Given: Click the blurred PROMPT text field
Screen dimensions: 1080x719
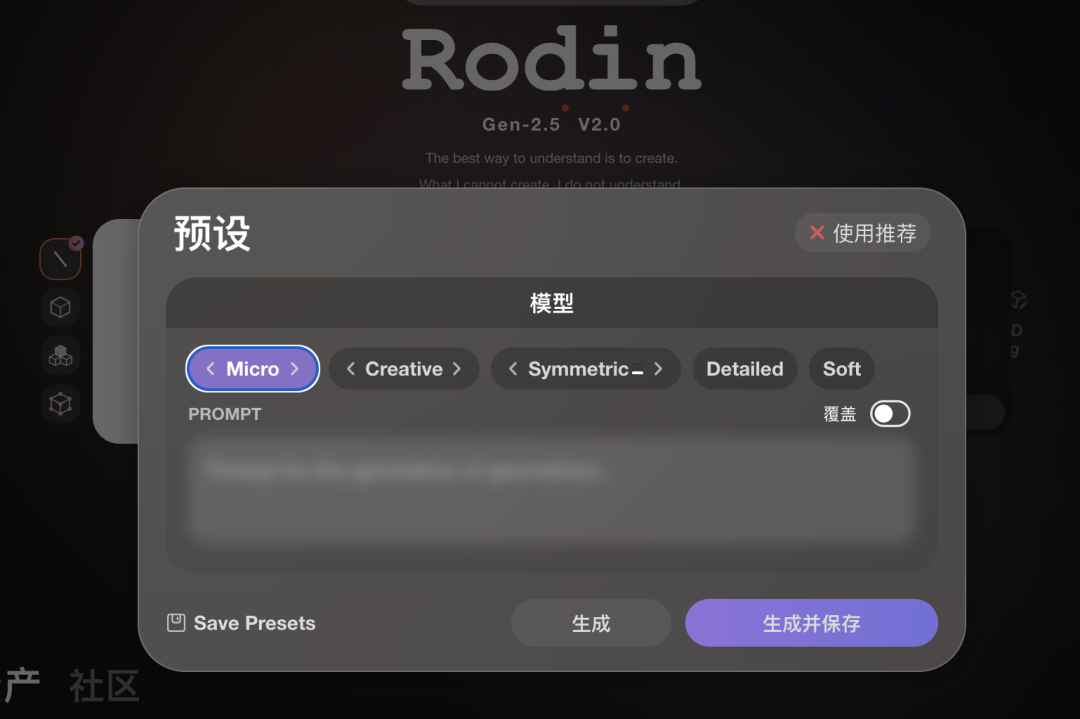Looking at the screenshot, I should pos(551,490).
